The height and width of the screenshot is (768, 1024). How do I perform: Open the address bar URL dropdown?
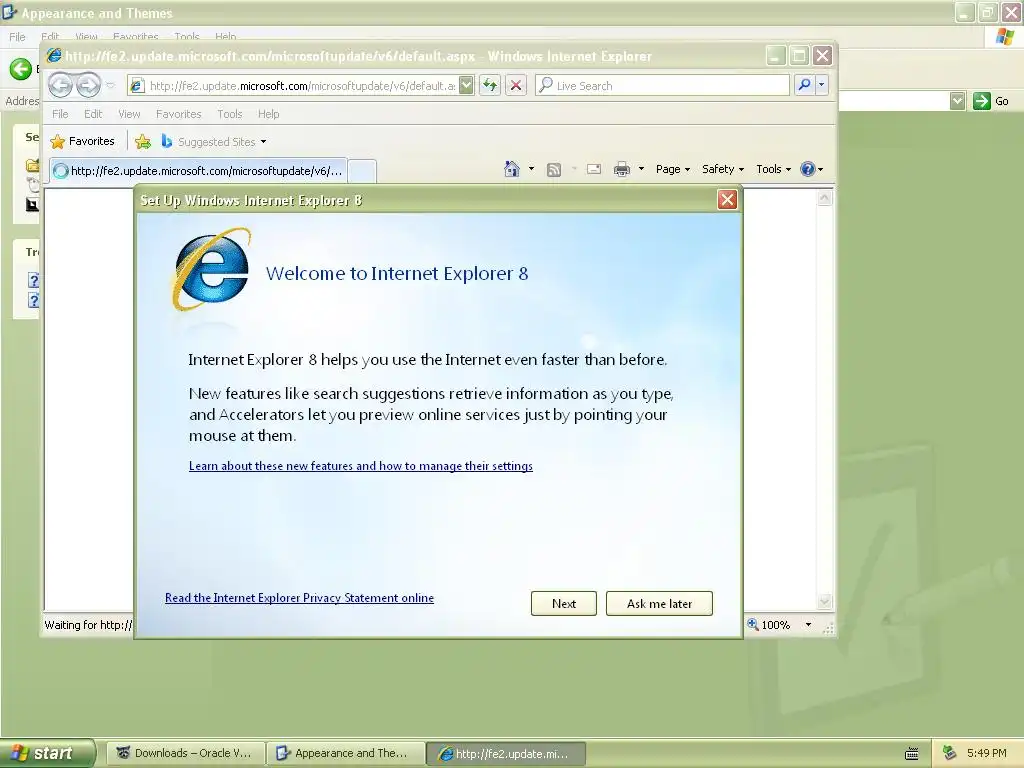[x=466, y=86]
